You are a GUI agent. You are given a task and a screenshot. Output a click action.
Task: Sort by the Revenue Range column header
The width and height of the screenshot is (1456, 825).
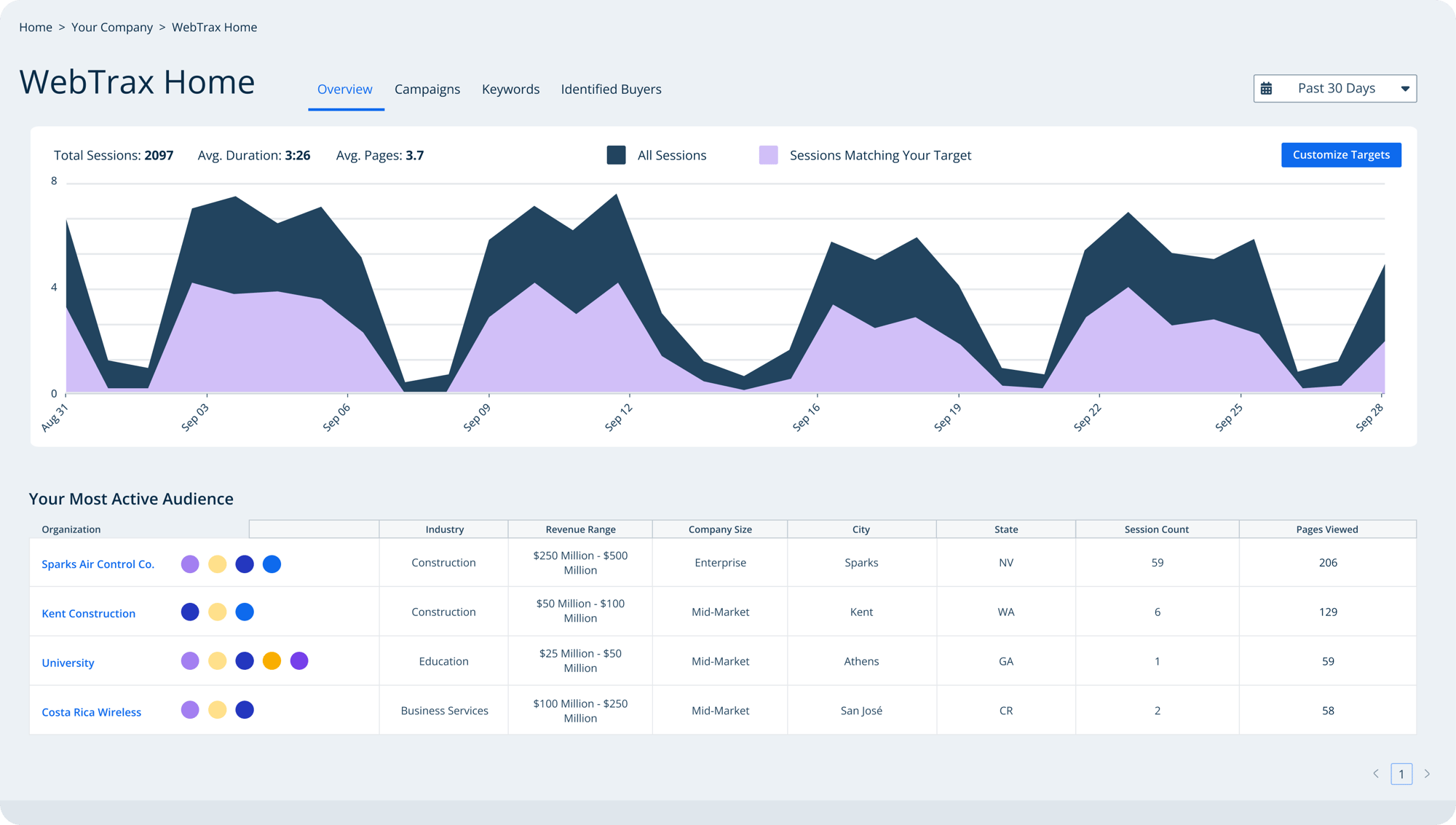(580, 529)
